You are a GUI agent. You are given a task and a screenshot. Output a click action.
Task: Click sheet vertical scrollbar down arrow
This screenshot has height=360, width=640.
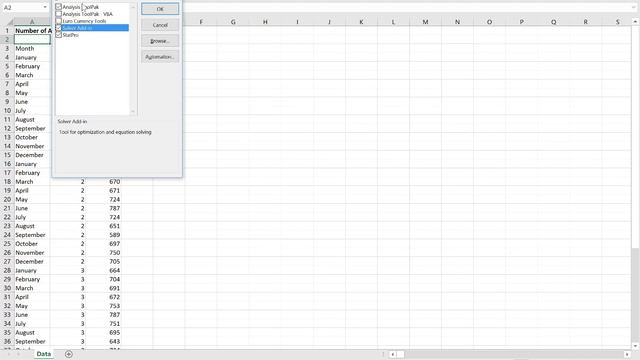pyautogui.click(x=635, y=346)
